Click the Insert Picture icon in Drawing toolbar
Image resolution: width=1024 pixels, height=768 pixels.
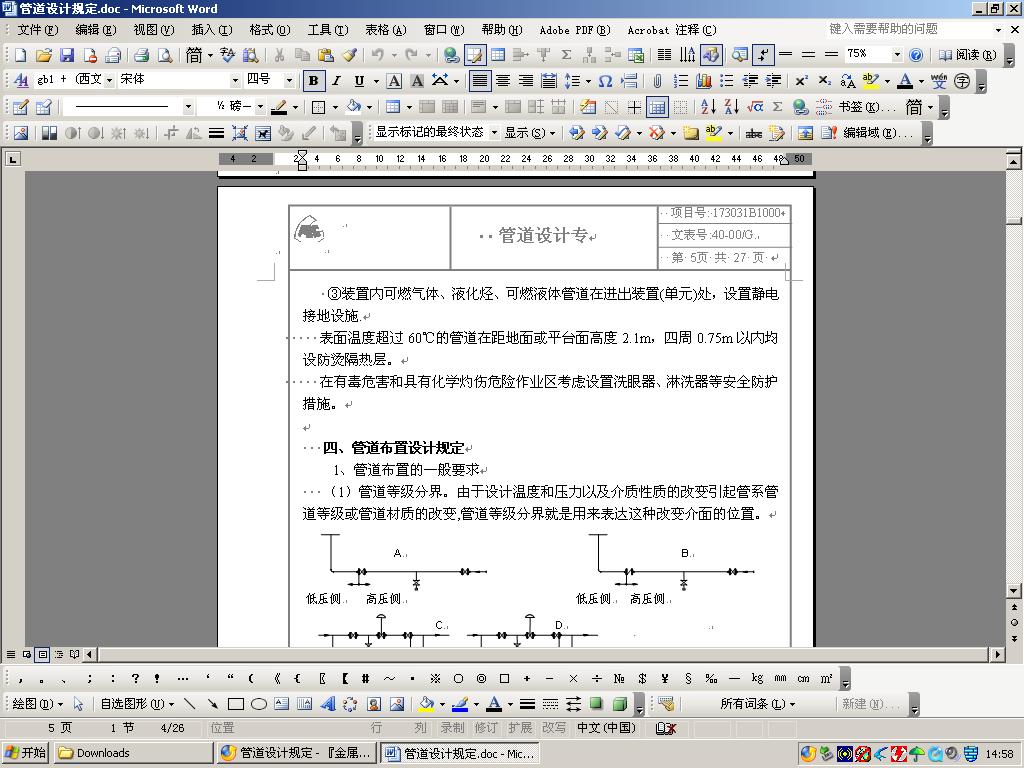point(396,704)
